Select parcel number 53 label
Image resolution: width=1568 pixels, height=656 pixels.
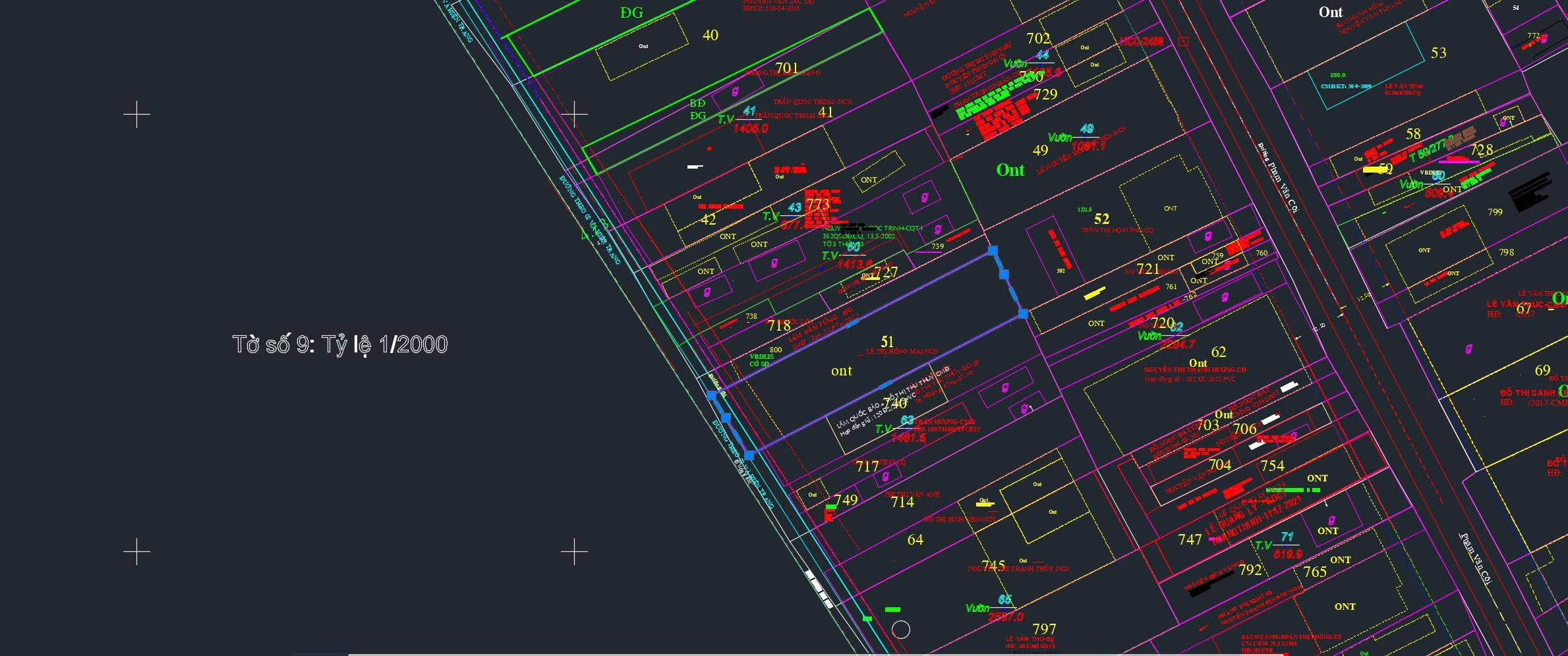[1438, 53]
